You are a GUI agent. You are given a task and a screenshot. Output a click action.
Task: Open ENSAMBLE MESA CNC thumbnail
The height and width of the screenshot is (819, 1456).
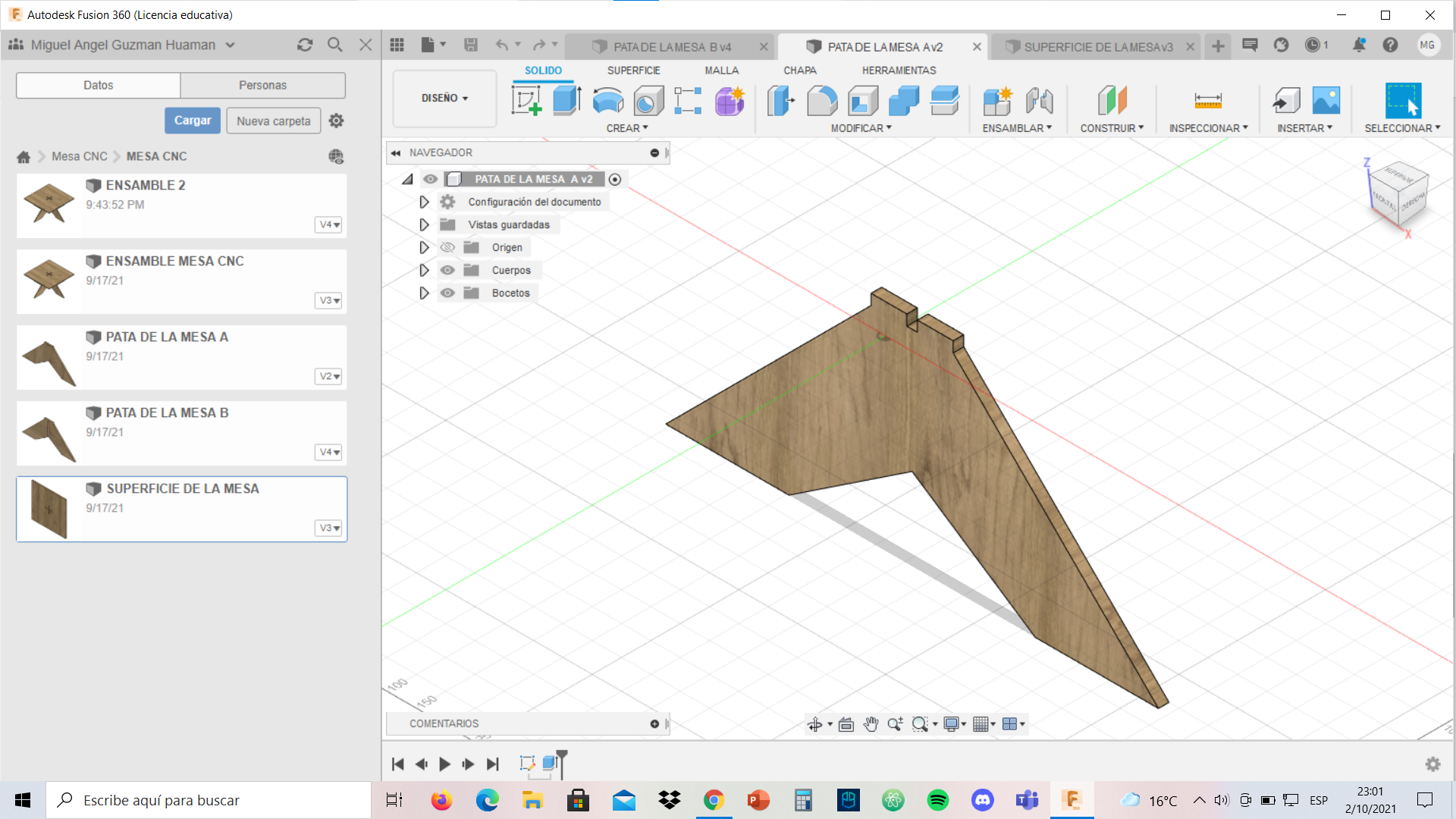49,280
